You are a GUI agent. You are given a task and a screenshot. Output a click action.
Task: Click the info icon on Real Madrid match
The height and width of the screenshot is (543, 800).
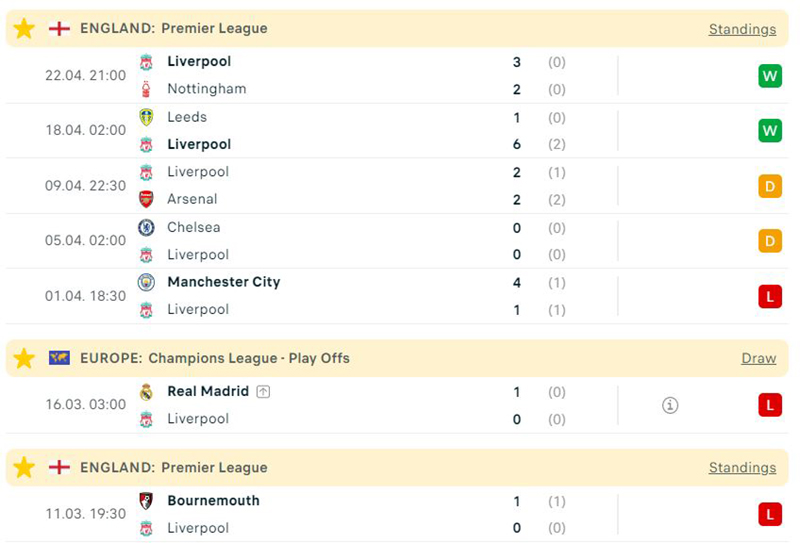670,405
